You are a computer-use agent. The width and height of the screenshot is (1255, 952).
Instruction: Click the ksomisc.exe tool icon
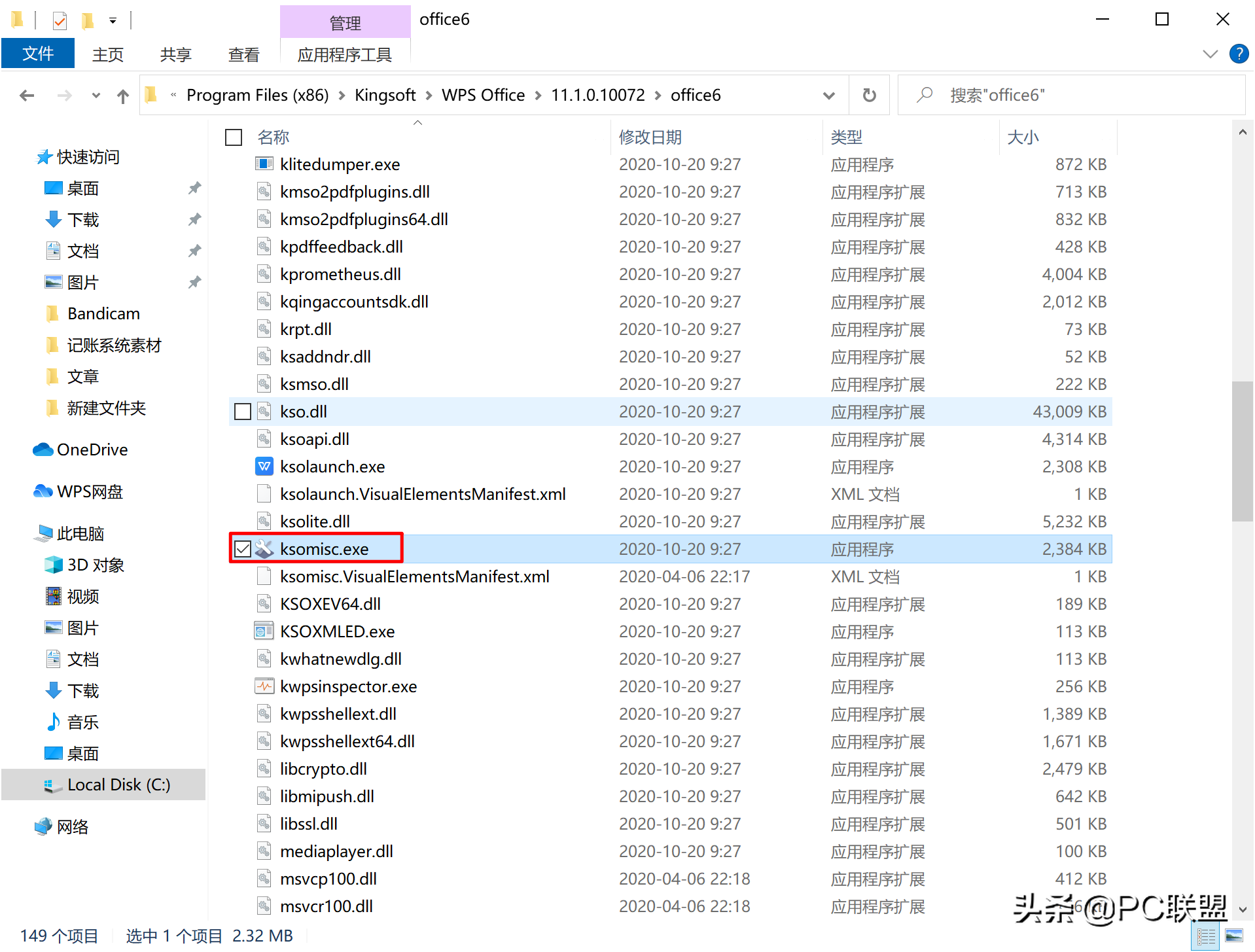pos(264,549)
